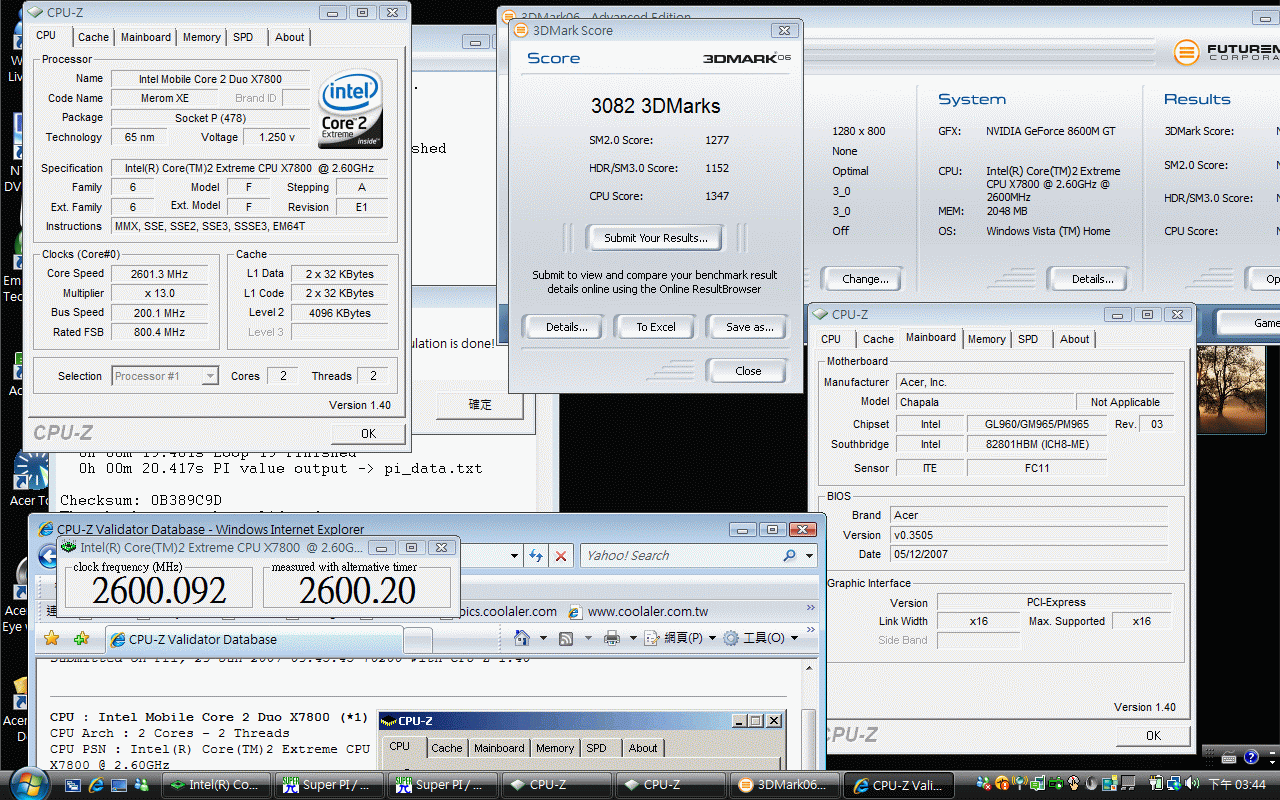Image resolution: width=1280 pixels, height=800 pixels.
Task: Open the Windows Start orb
Action: 30,783
